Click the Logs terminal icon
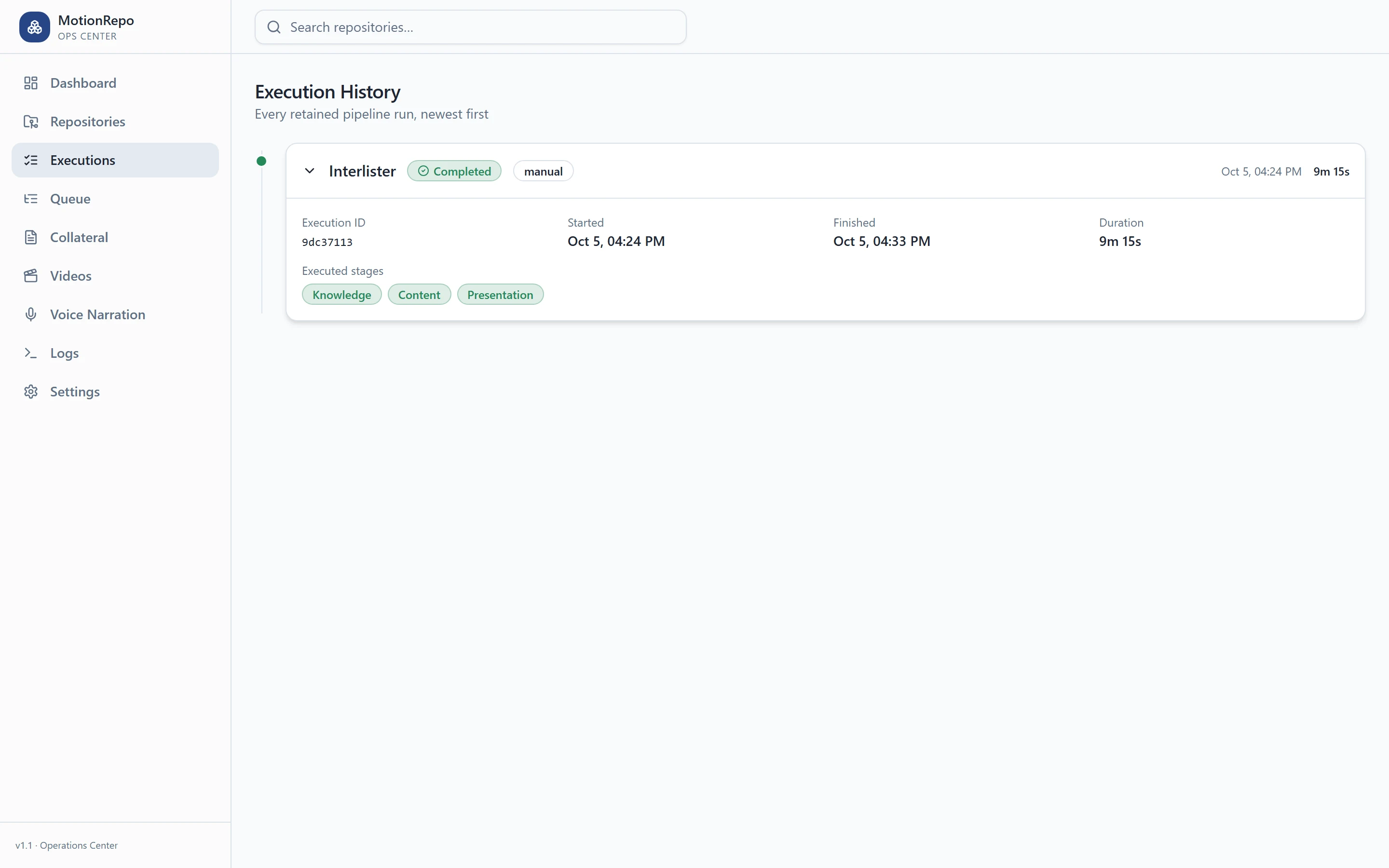The height and width of the screenshot is (868, 1389). 31,353
